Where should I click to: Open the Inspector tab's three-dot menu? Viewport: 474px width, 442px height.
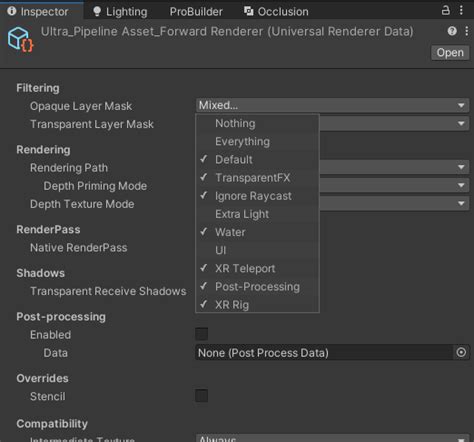coord(461,10)
